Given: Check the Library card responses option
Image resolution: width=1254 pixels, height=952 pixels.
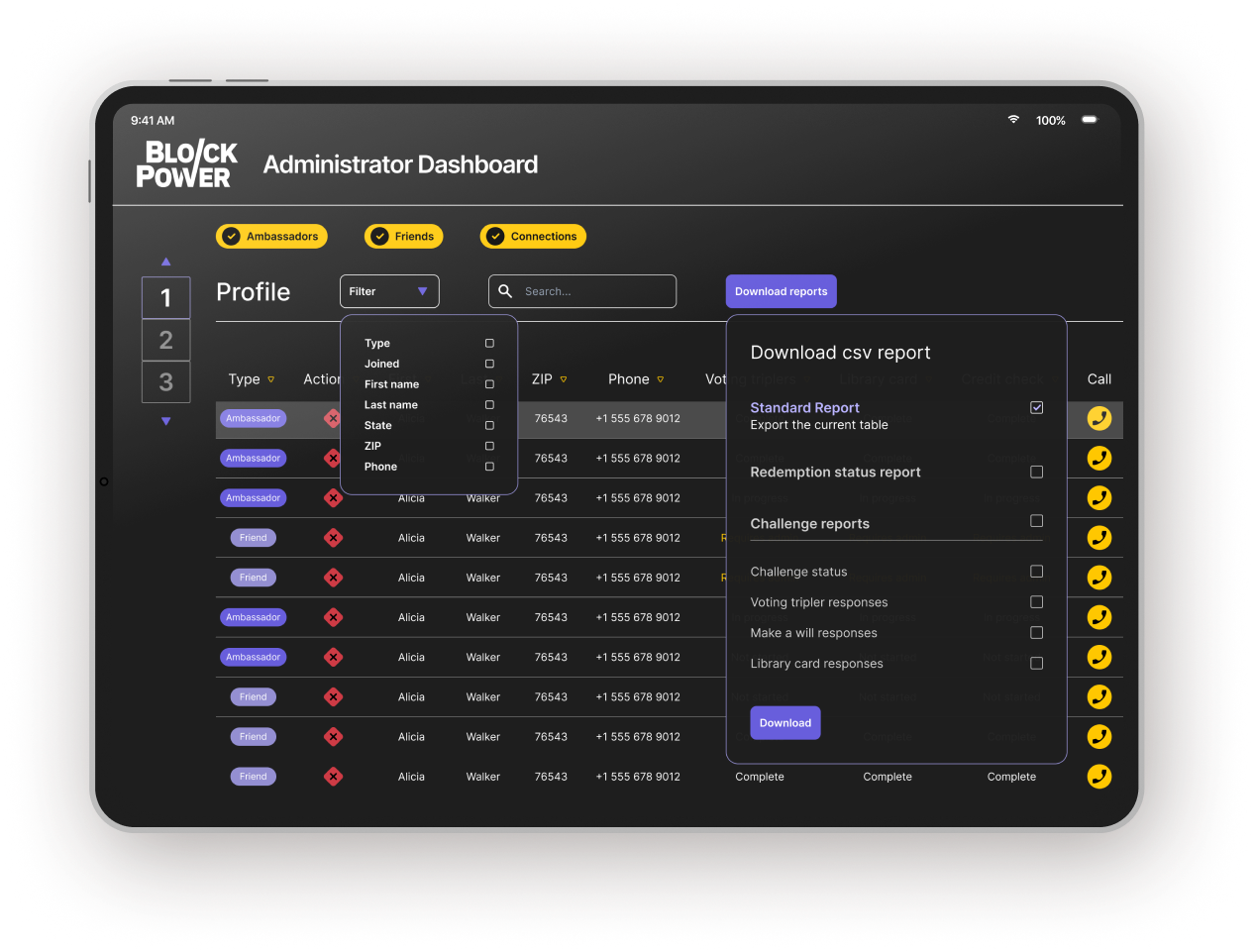Looking at the screenshot, I should (x=1036, y=663).
